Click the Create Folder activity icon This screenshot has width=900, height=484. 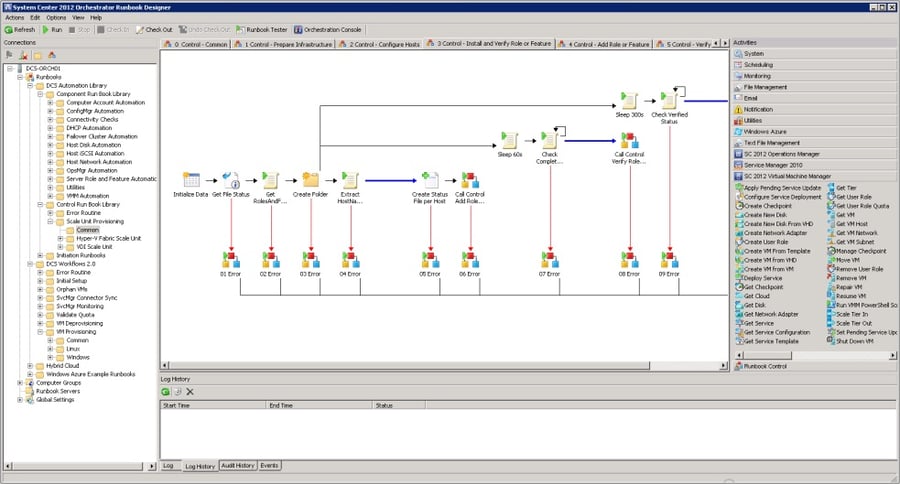point(311,180)
